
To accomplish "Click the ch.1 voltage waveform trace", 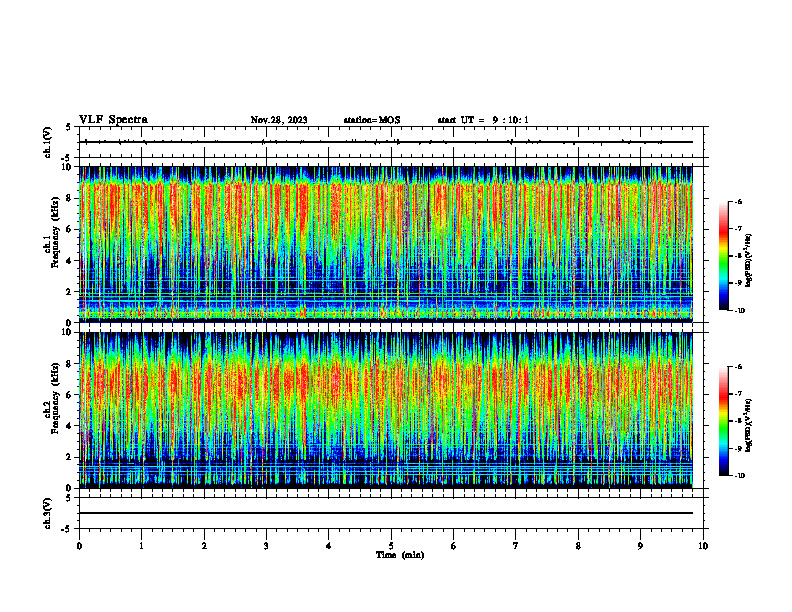I will click(x=386, y=142).
